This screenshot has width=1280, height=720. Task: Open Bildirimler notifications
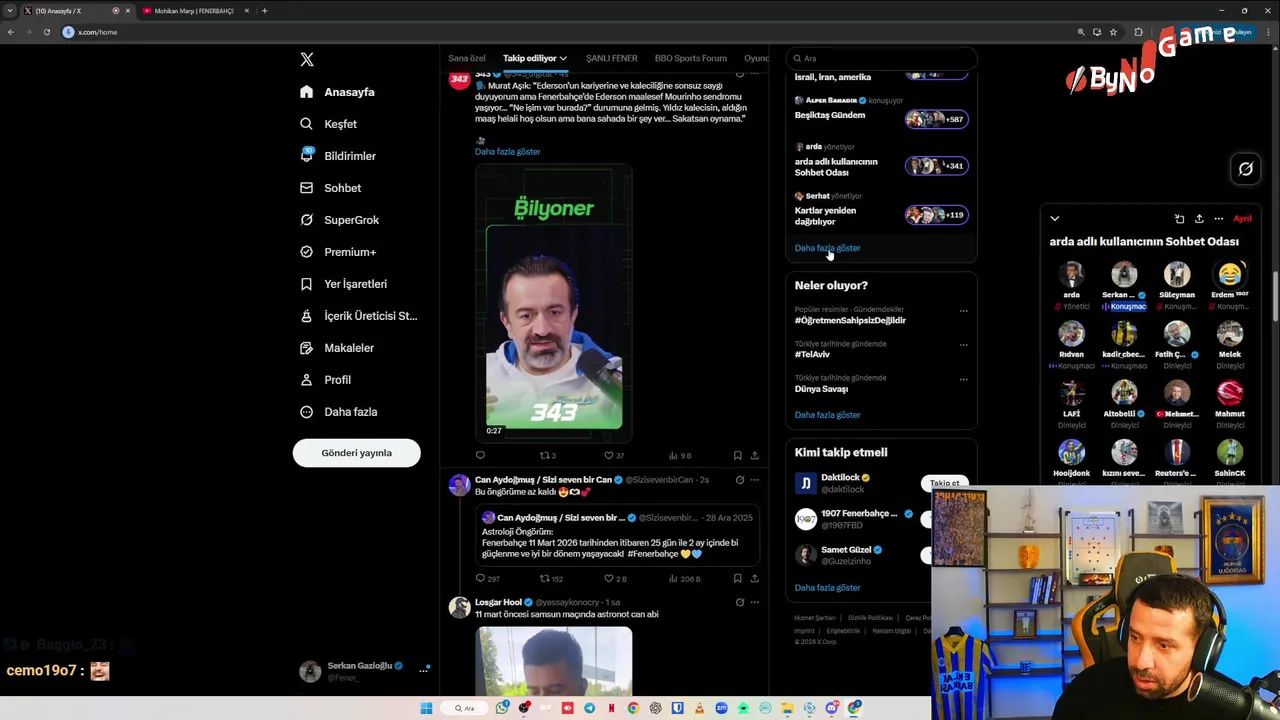coord(337,156)
